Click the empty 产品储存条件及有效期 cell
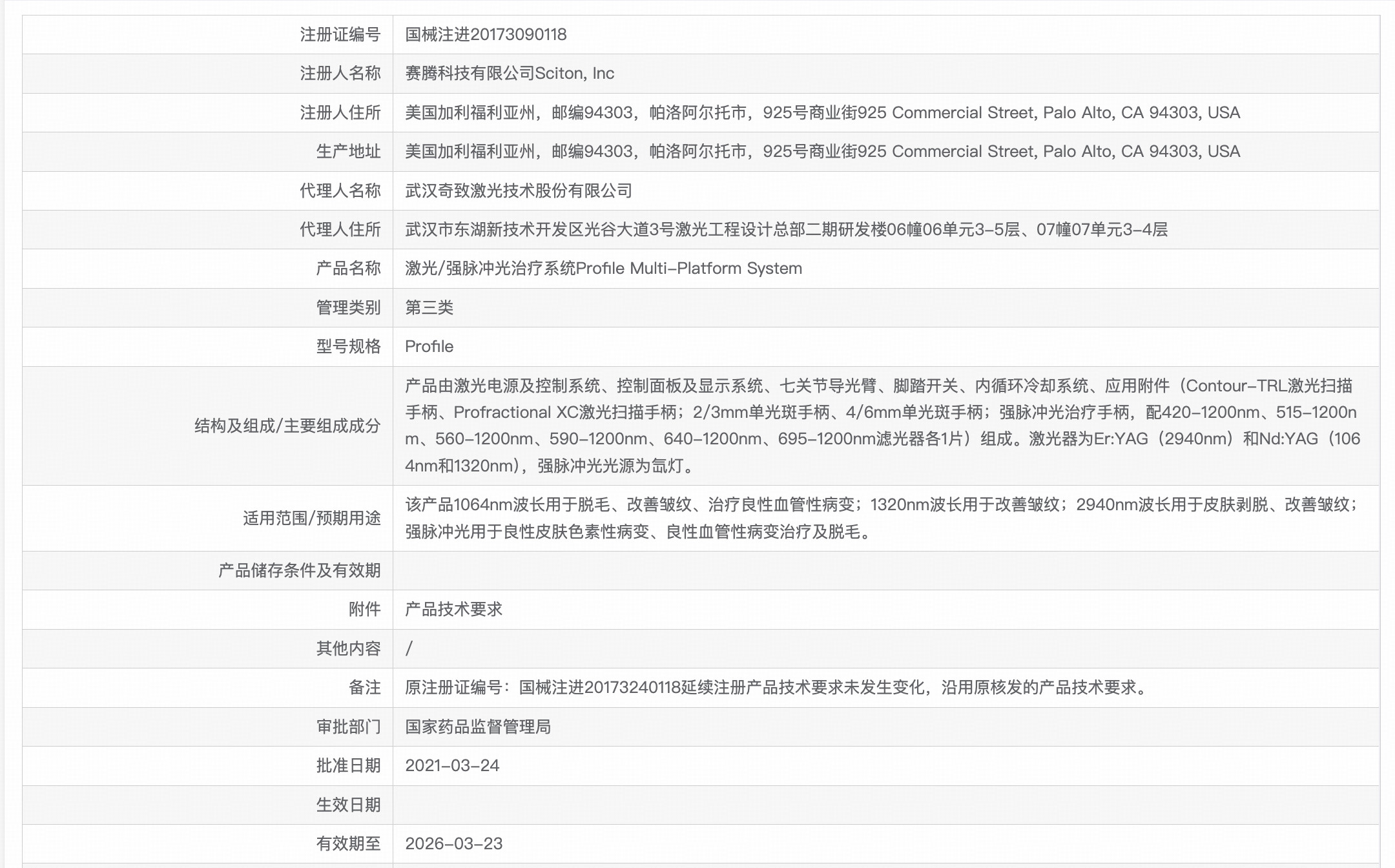 tap(885, 570)
